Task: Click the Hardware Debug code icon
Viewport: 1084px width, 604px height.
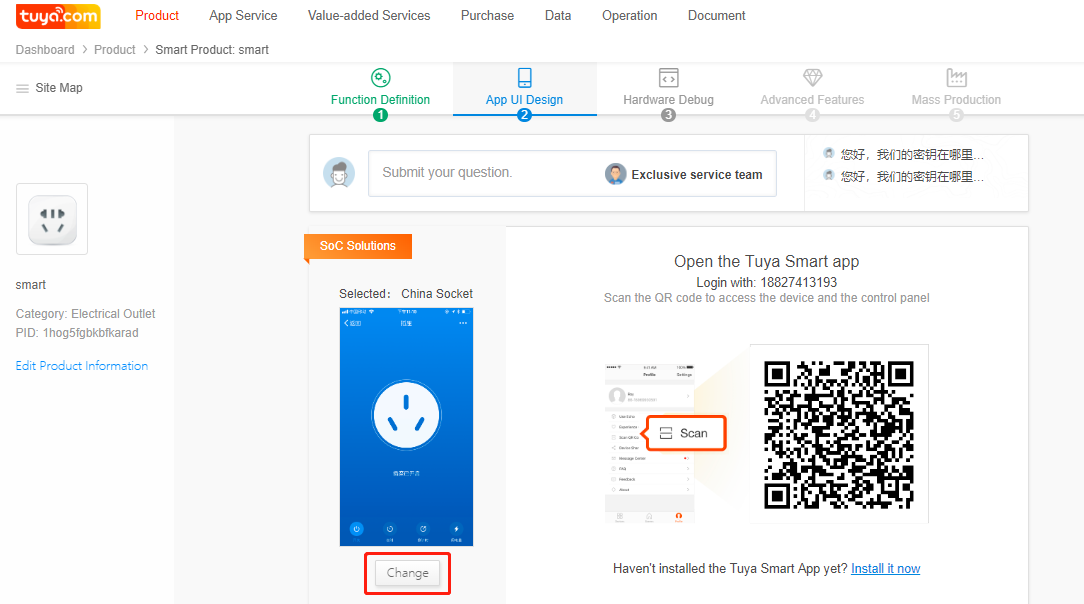Action: point(668,78)
